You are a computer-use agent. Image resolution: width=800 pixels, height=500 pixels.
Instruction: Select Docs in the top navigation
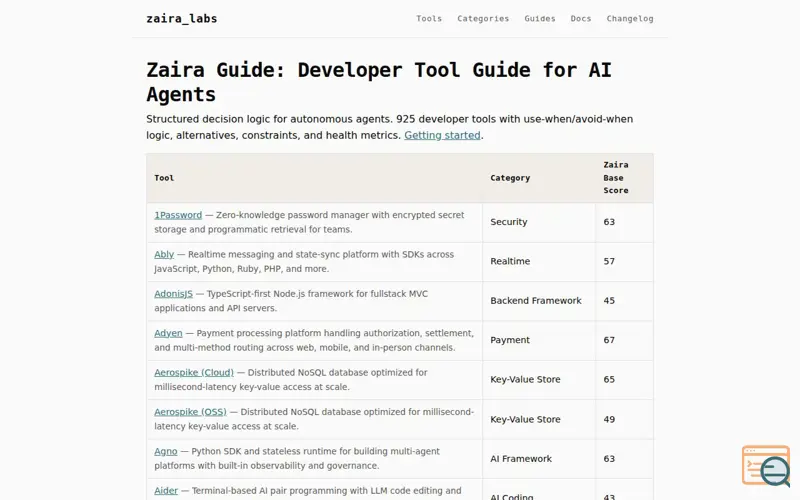coord(581,18)
